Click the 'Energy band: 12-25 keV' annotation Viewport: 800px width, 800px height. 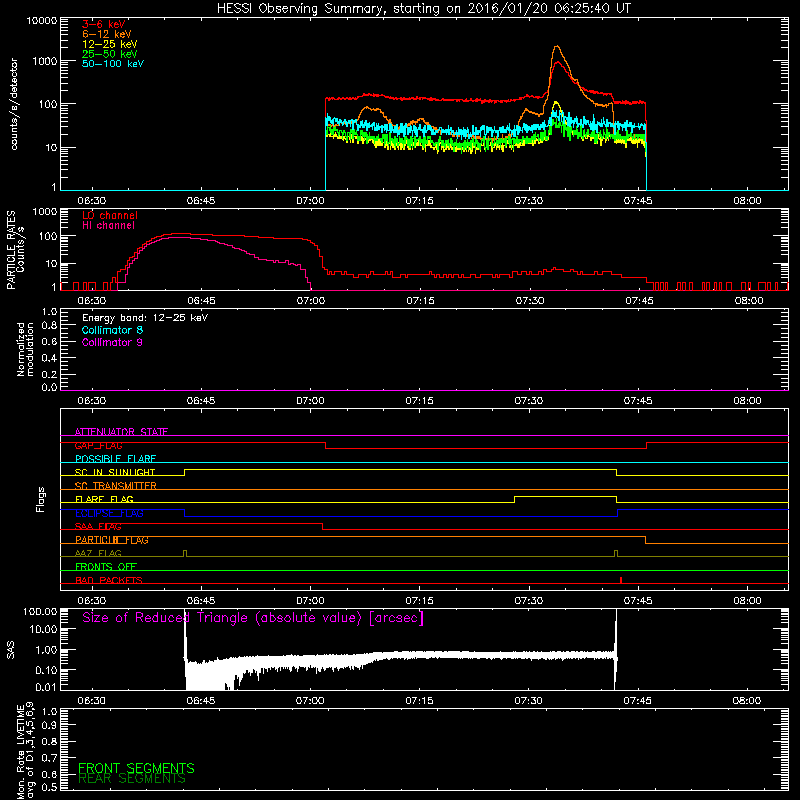click(145, 318)
